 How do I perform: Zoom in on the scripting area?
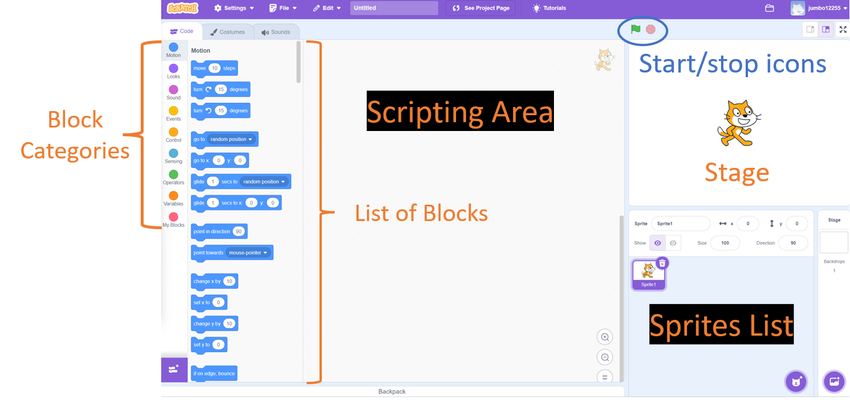click(x=605, y=337)
